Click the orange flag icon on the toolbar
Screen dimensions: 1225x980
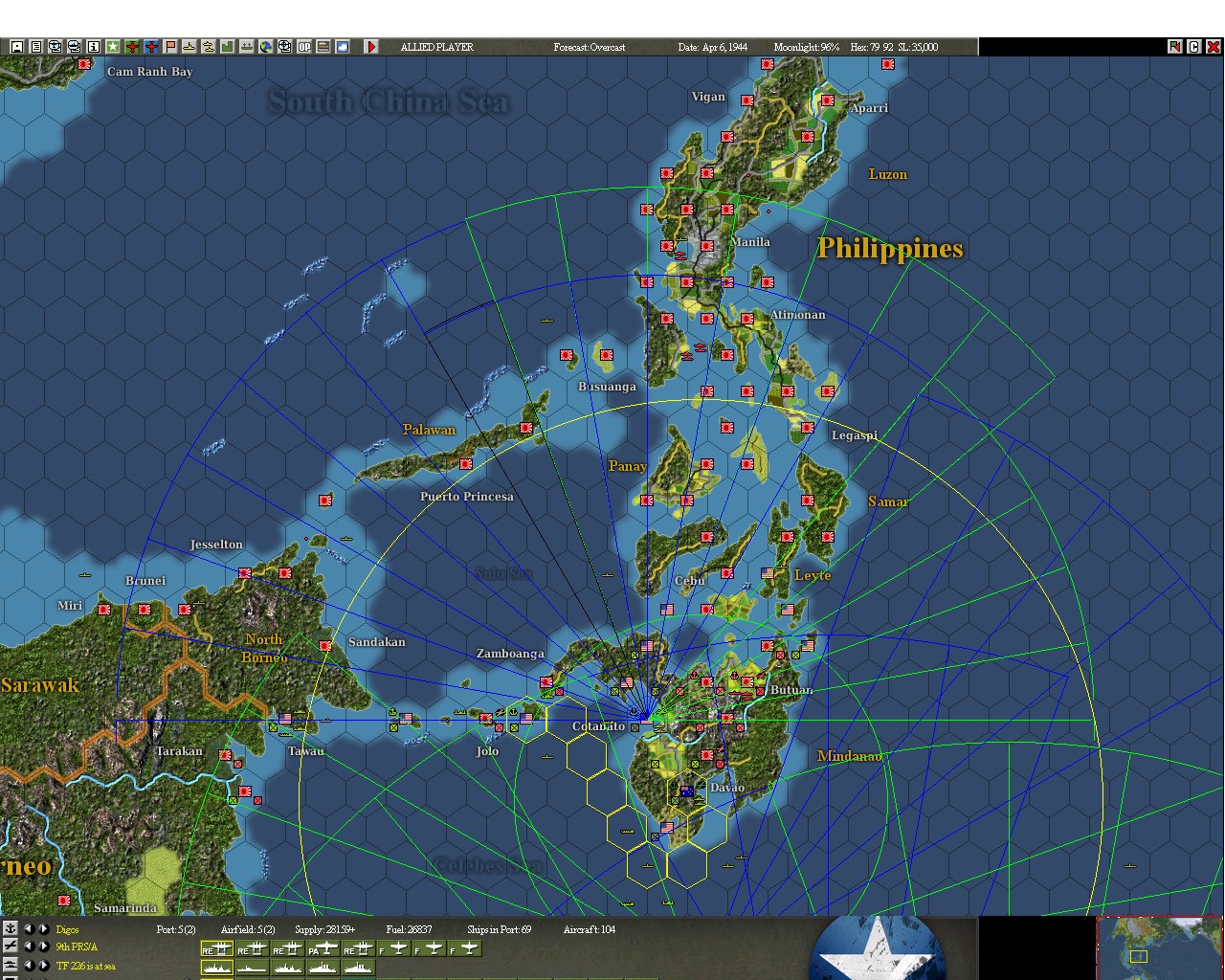pos(169,45)
